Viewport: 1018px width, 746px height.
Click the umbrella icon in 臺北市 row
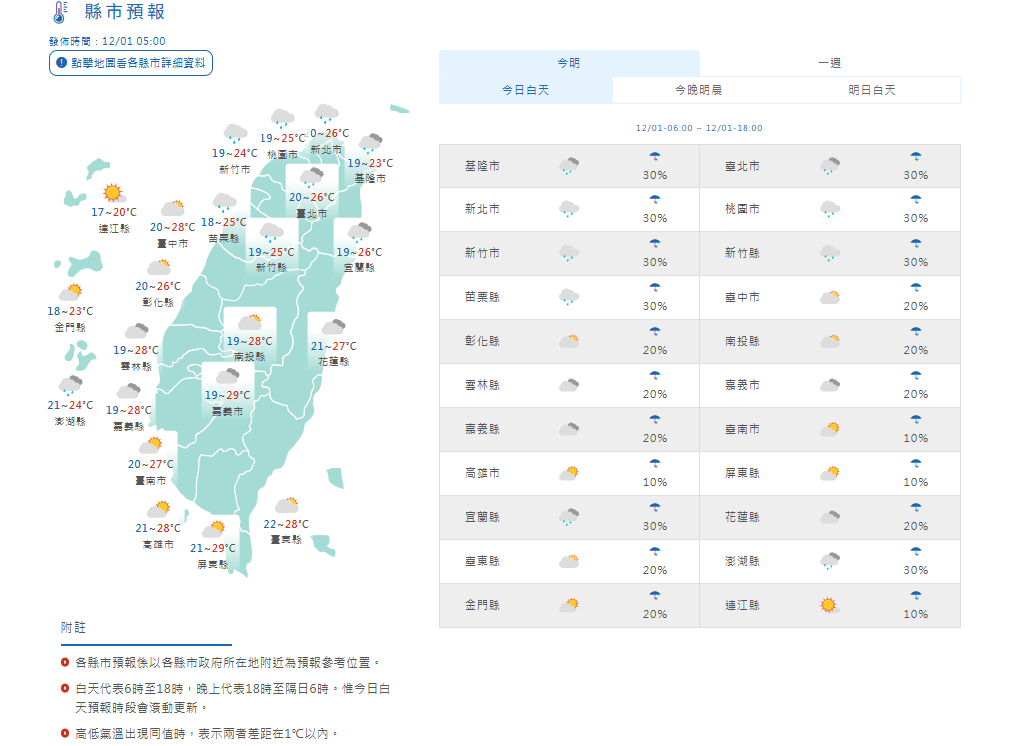tap(915, 158)
